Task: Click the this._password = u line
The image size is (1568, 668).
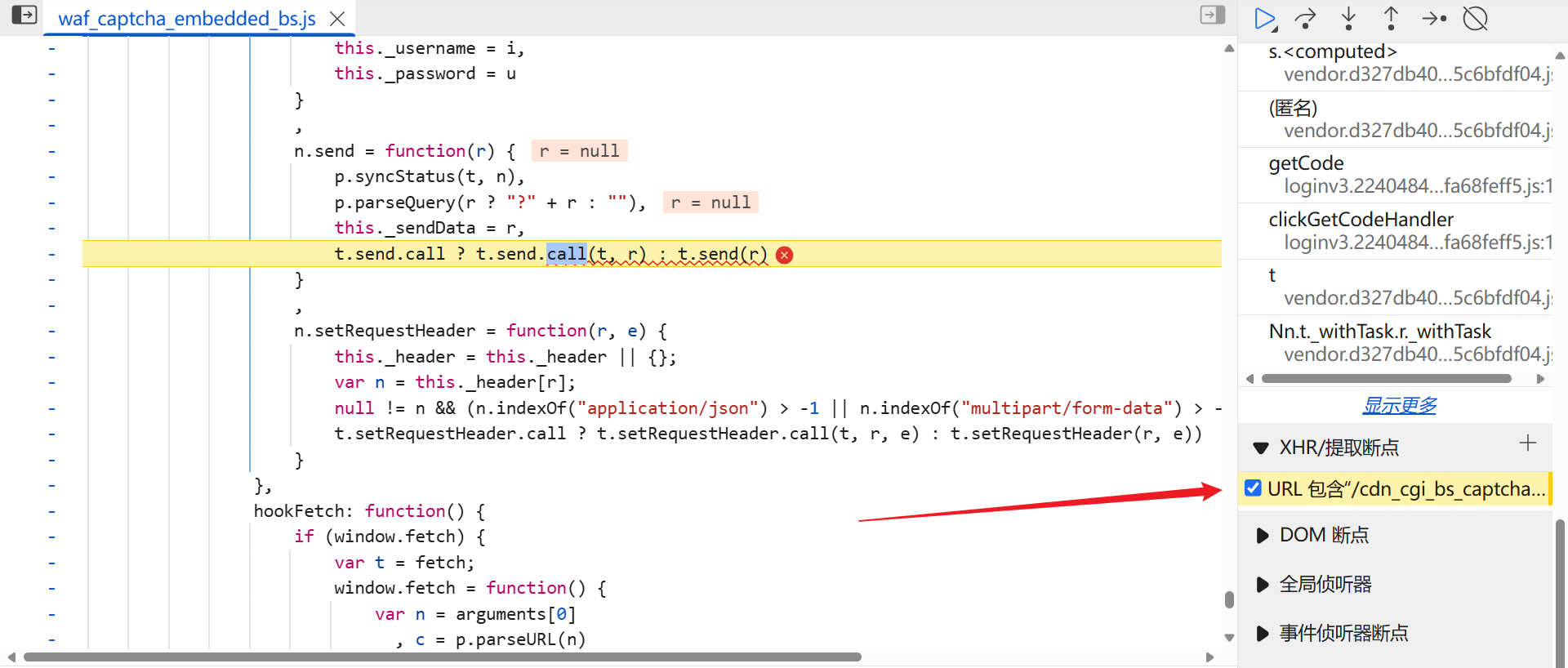Action: tap(425, 73)
